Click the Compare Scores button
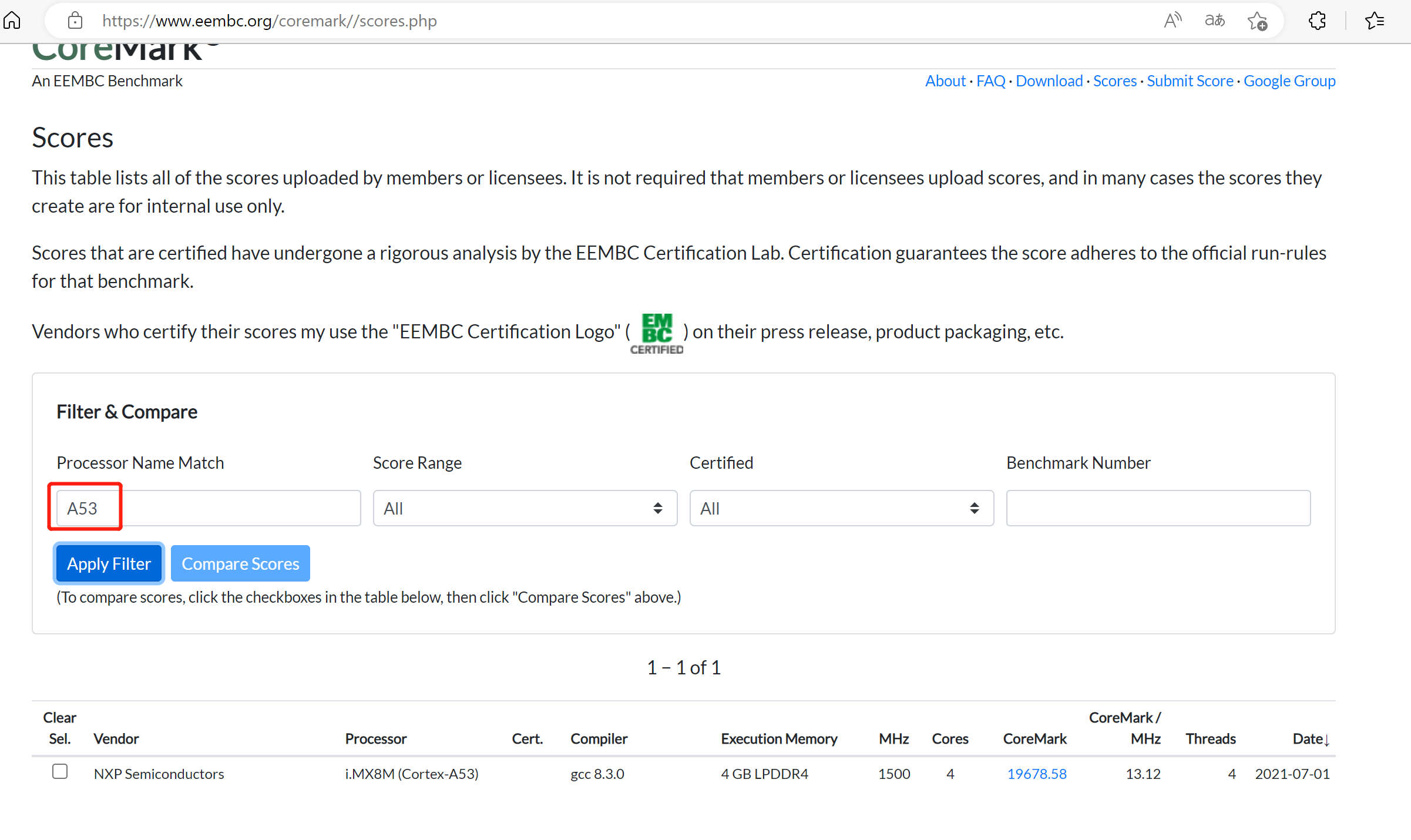The height and width of the screenshot is (840, 1411). click(x=240, y=563)
